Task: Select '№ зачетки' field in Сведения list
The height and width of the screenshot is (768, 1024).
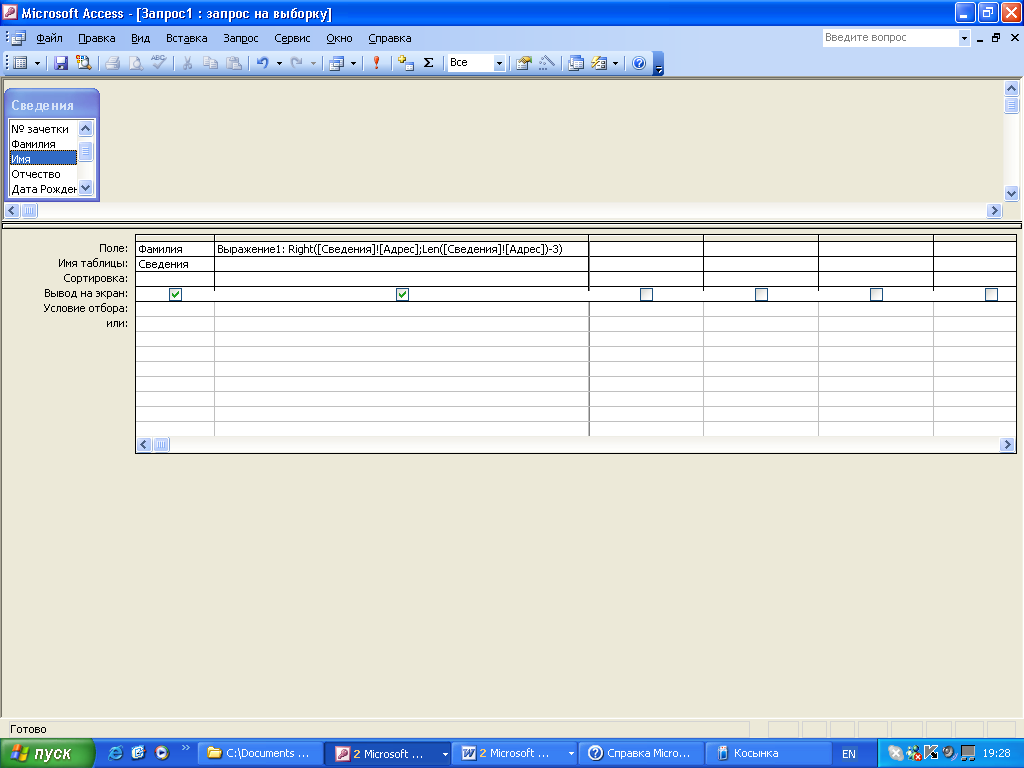Action: [43, 129]
